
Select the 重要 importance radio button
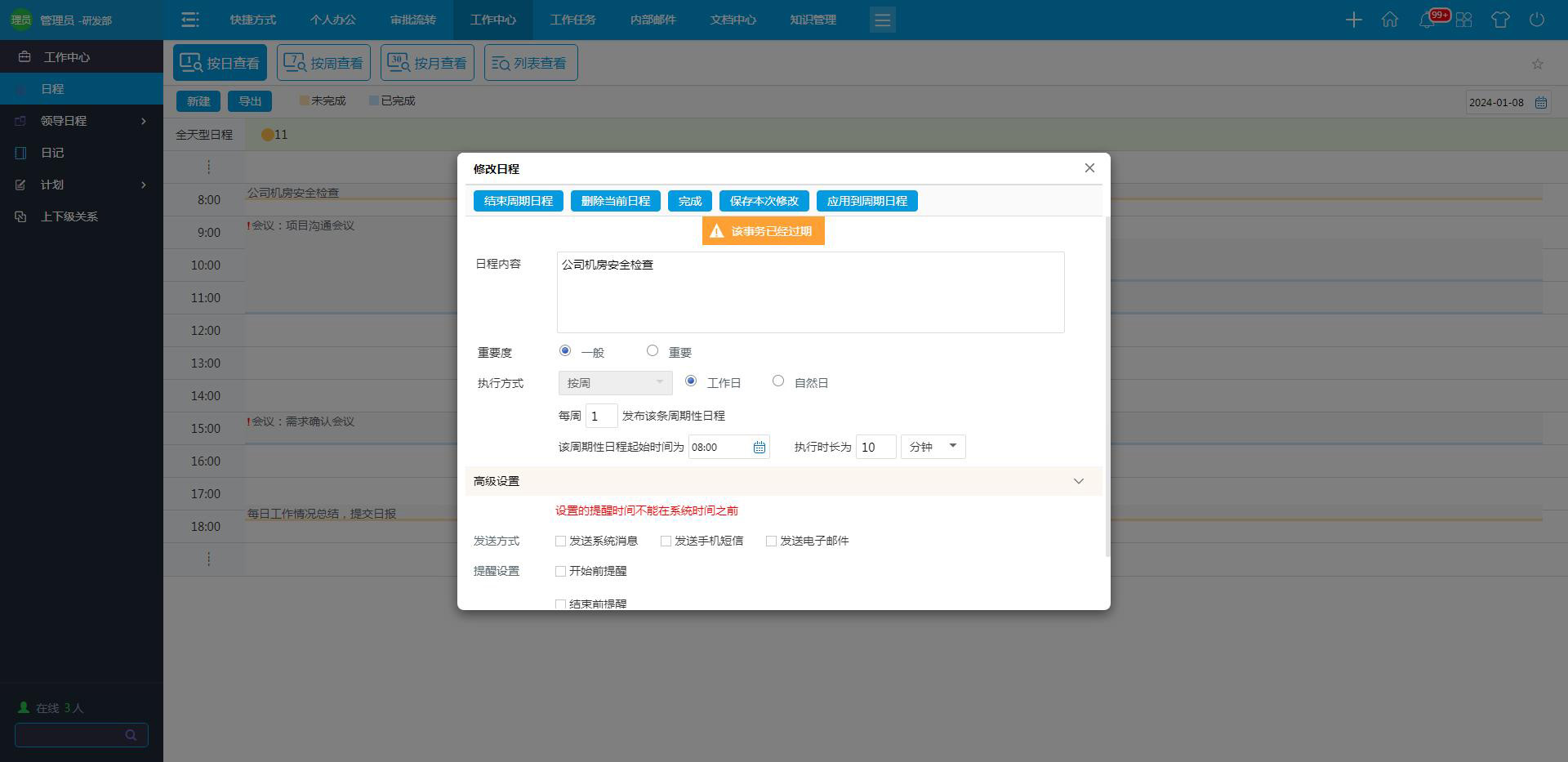tap(653, 350)
